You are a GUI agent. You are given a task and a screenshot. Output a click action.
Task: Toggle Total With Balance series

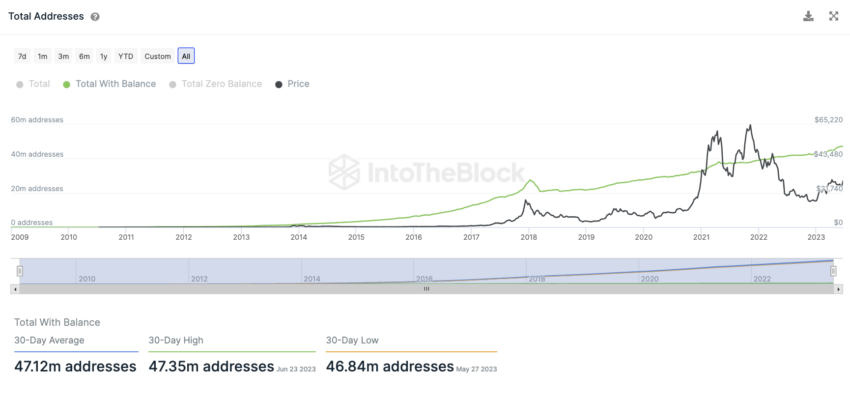[110, 84]
